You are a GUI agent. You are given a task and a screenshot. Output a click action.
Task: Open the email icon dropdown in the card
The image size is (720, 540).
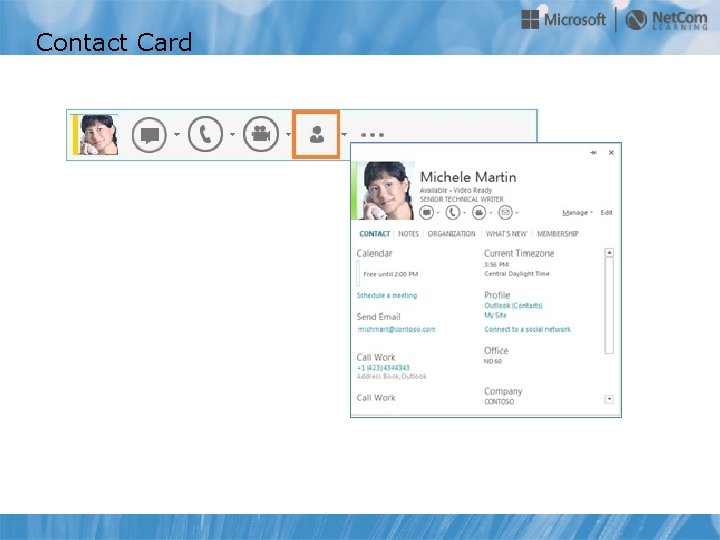pos(517,213)
